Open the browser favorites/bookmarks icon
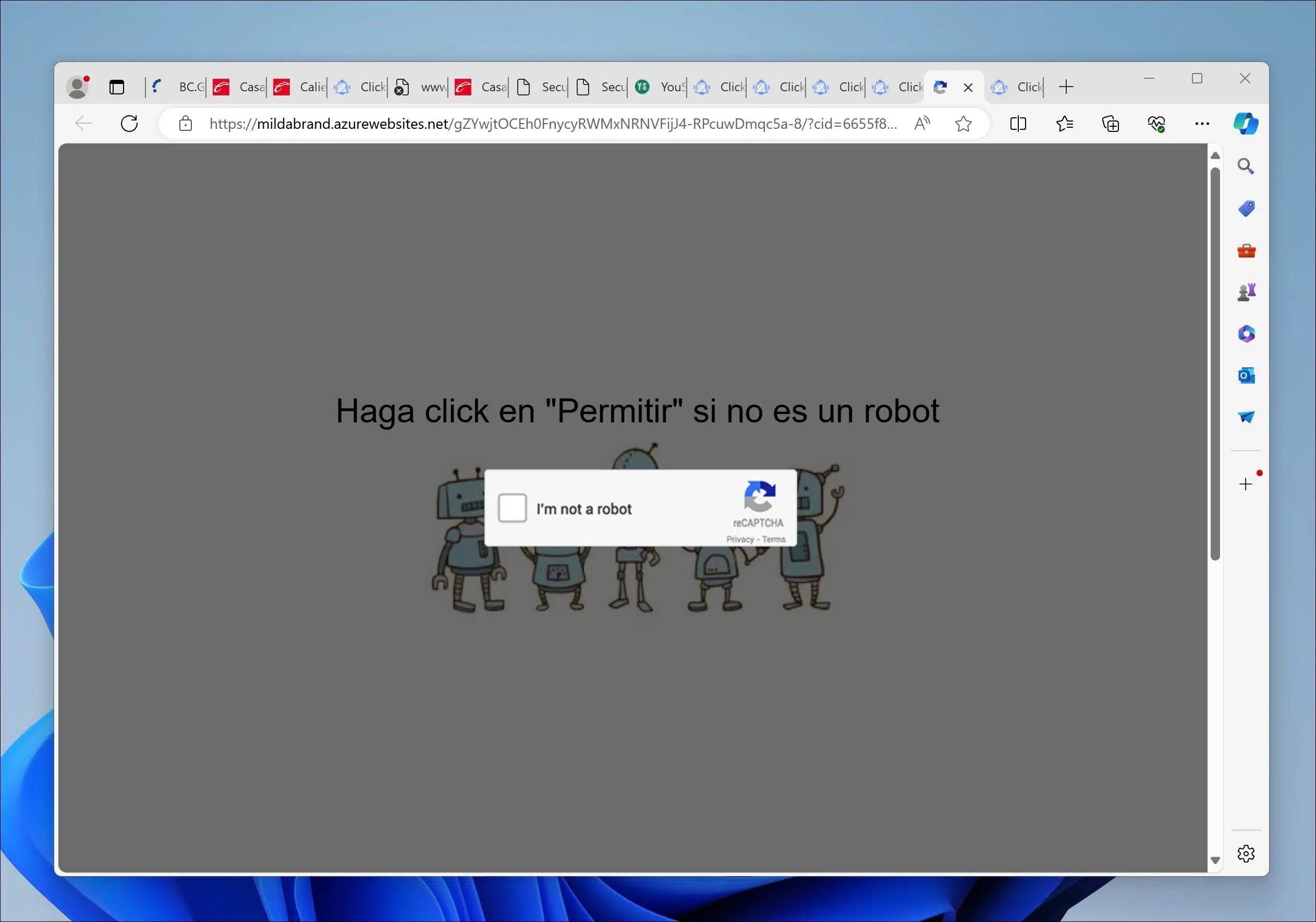Image resolution: width=1316 pixels, height=922 pixels. point(1063,123)
